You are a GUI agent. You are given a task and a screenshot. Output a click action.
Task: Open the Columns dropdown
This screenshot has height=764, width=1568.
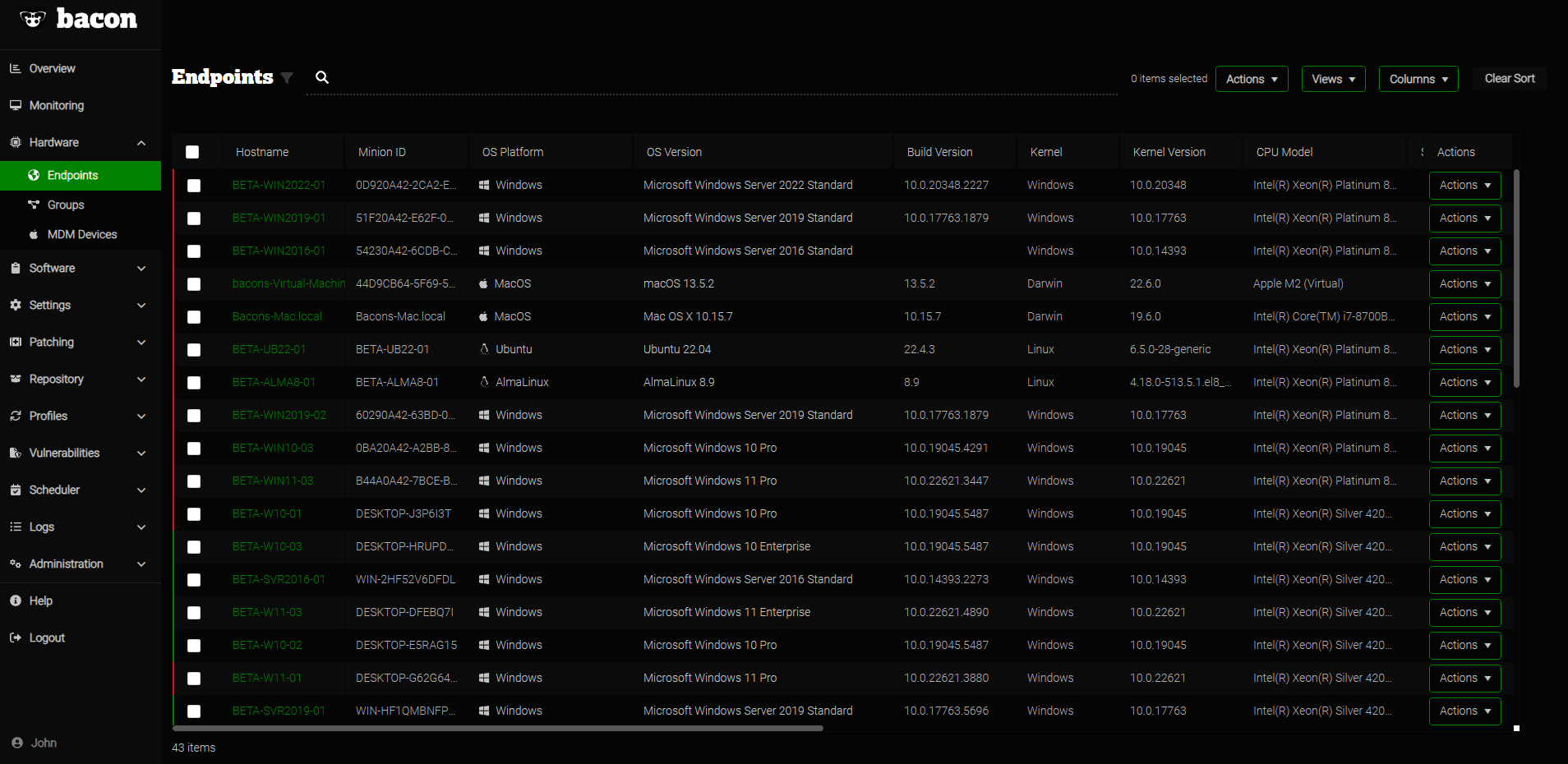[1418, 79]
